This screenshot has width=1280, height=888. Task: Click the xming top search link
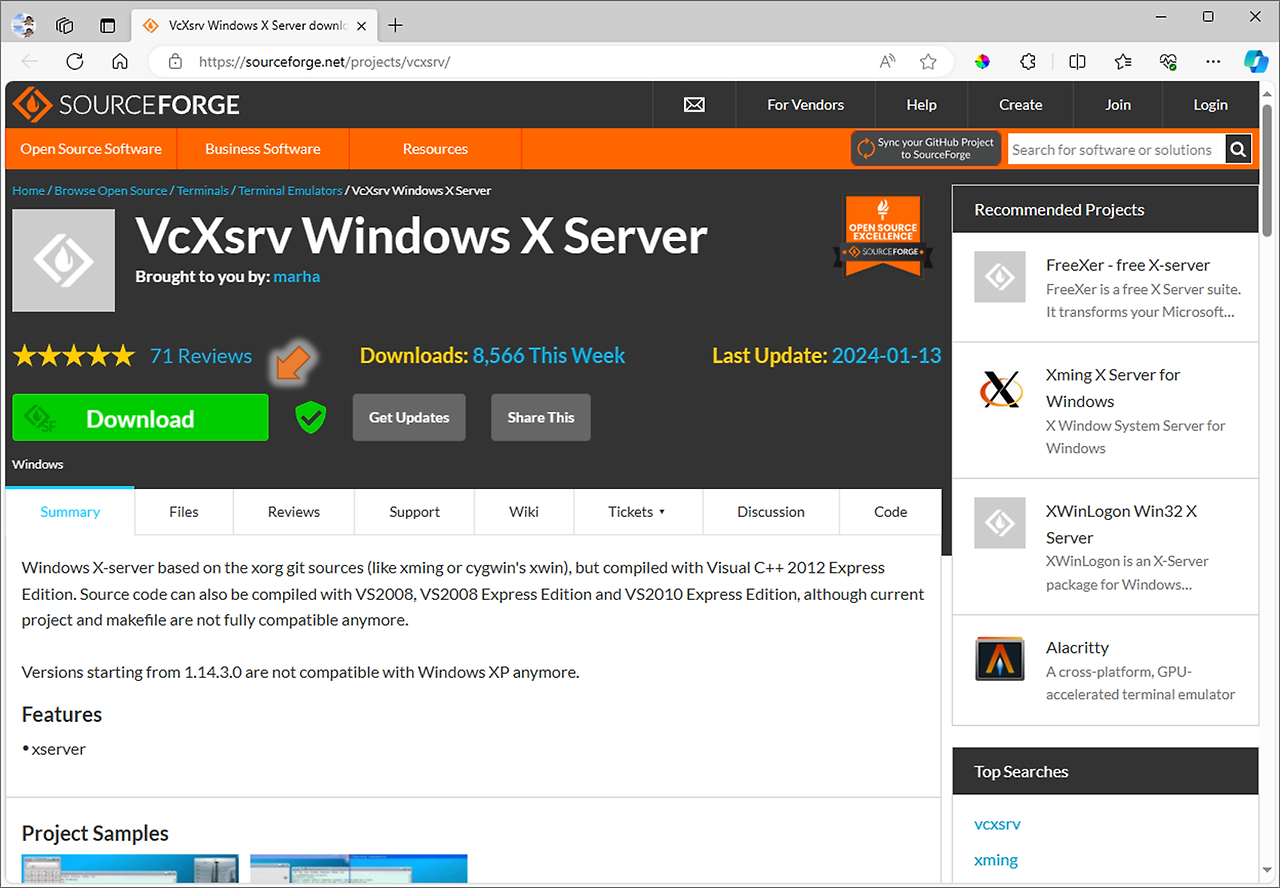click(996, 859)
